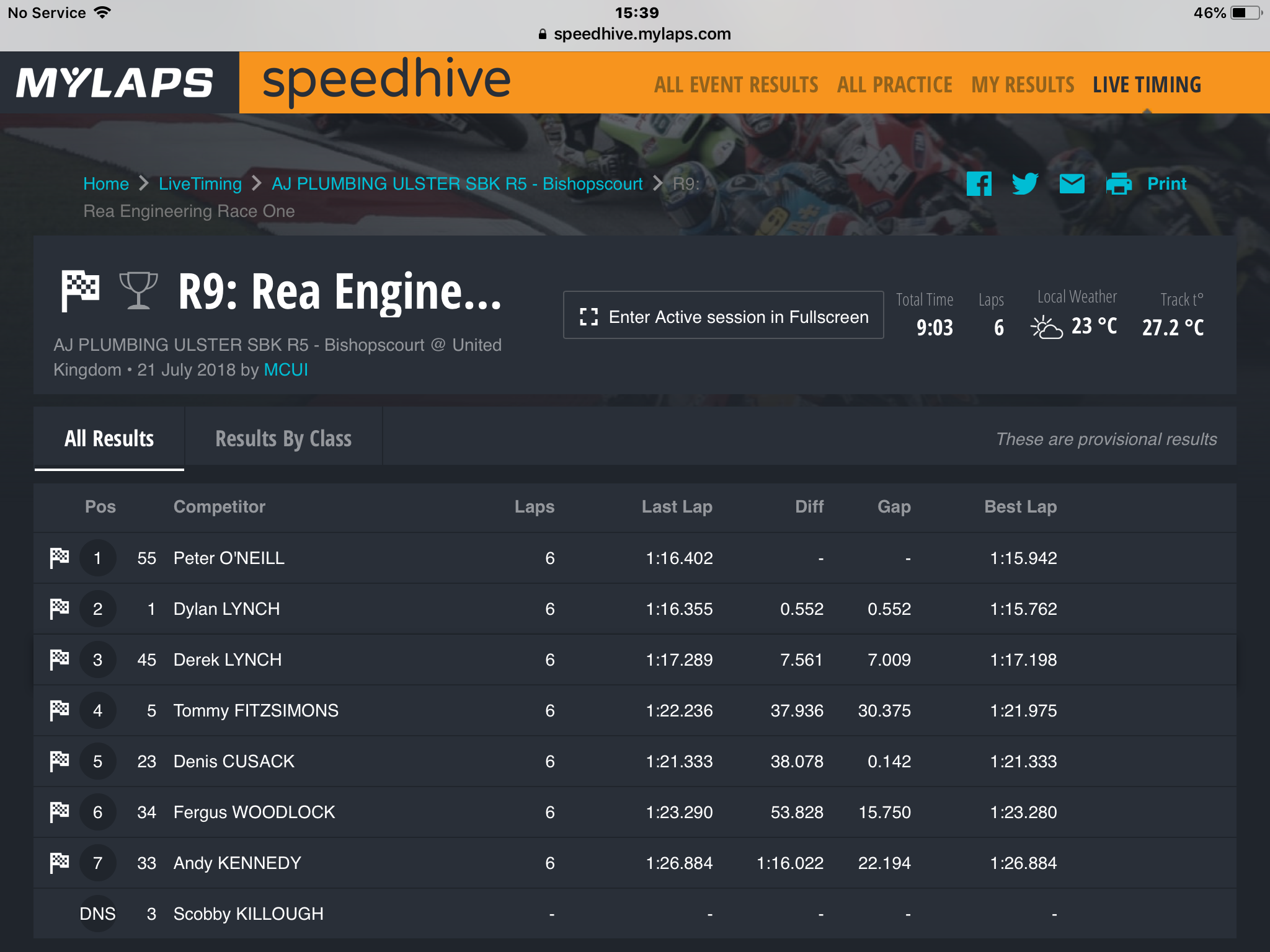The height and width of the screenshot is (952, 1270).
Task: Select the checkered flag next to Peter O'NEILL
Action: [x=60, y=558]
